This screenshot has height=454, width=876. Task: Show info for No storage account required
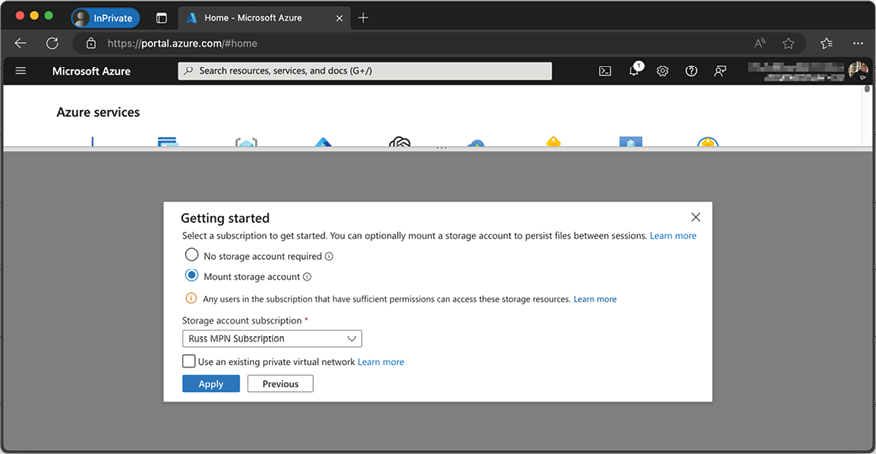pos(329,256)
